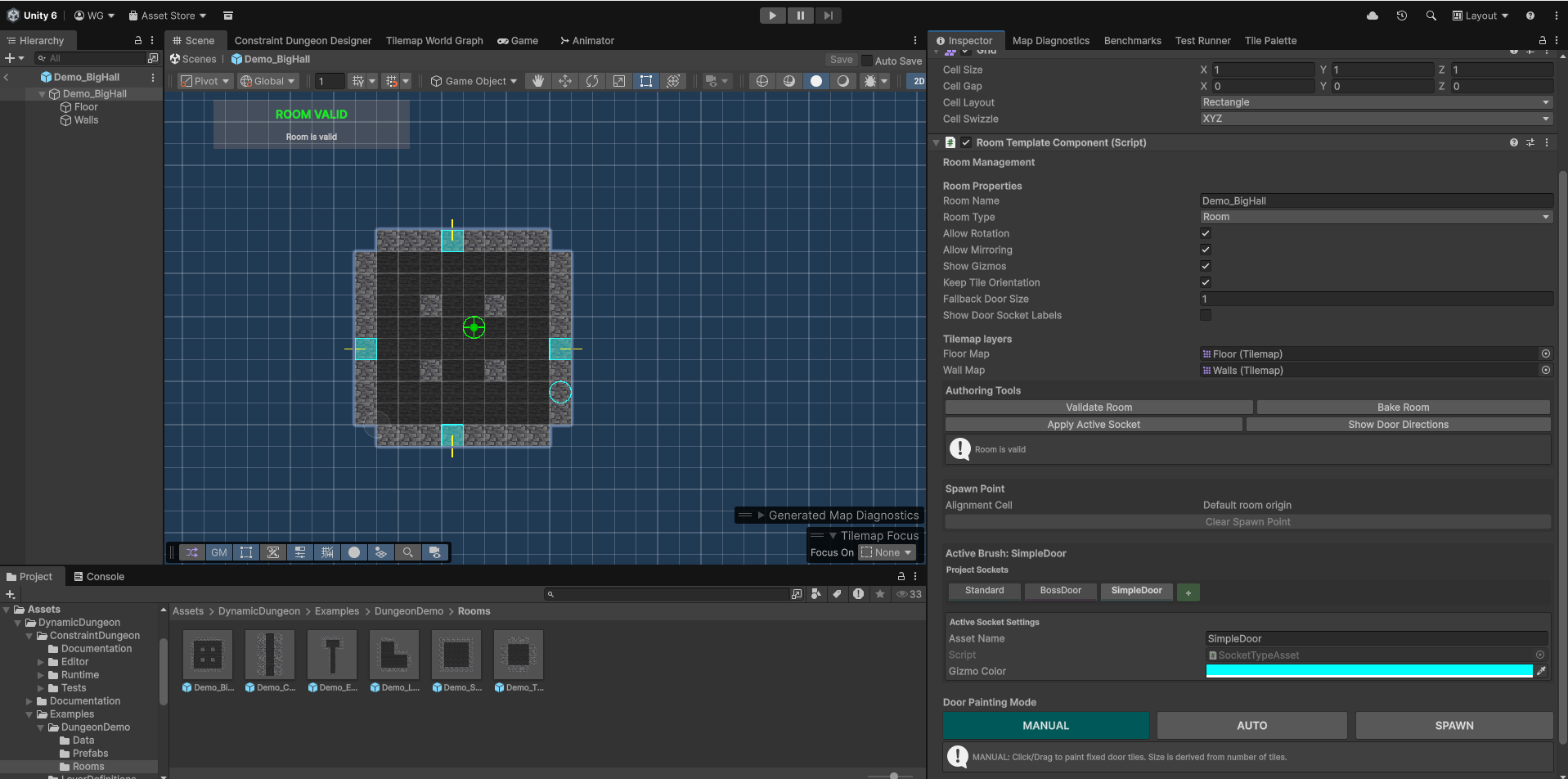Open the Global orientation dropdown
This screenshot has height=779, width=1568.
click(267, 81)
